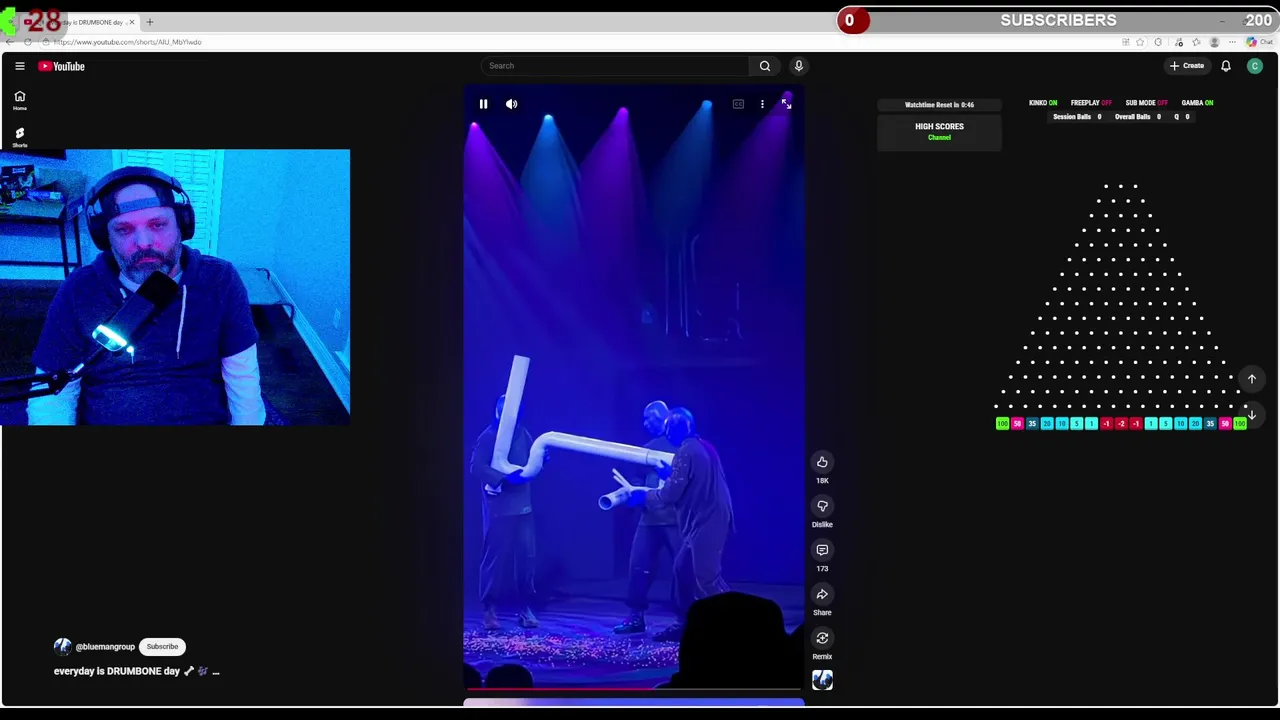
Task: Open the account avatar menu
Action: (x=1255, y=66)
